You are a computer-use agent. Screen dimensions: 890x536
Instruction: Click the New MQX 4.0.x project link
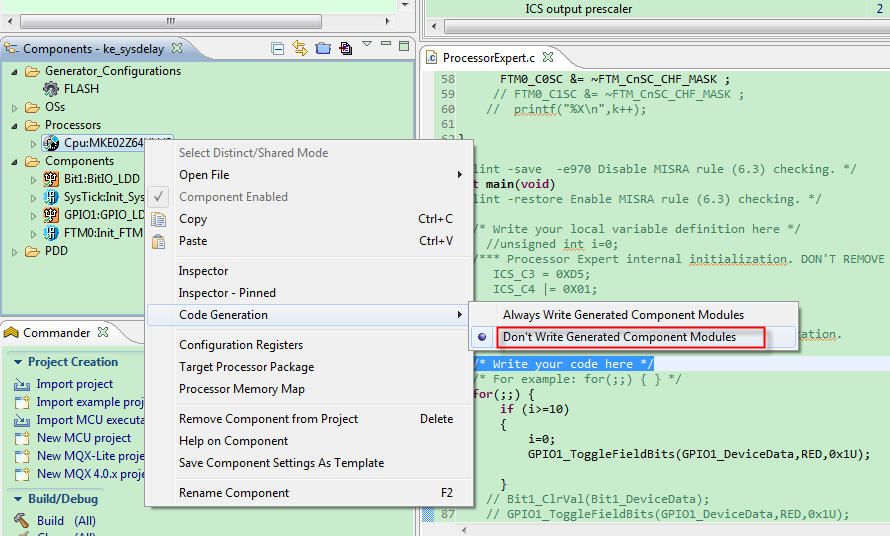[90, 474]
